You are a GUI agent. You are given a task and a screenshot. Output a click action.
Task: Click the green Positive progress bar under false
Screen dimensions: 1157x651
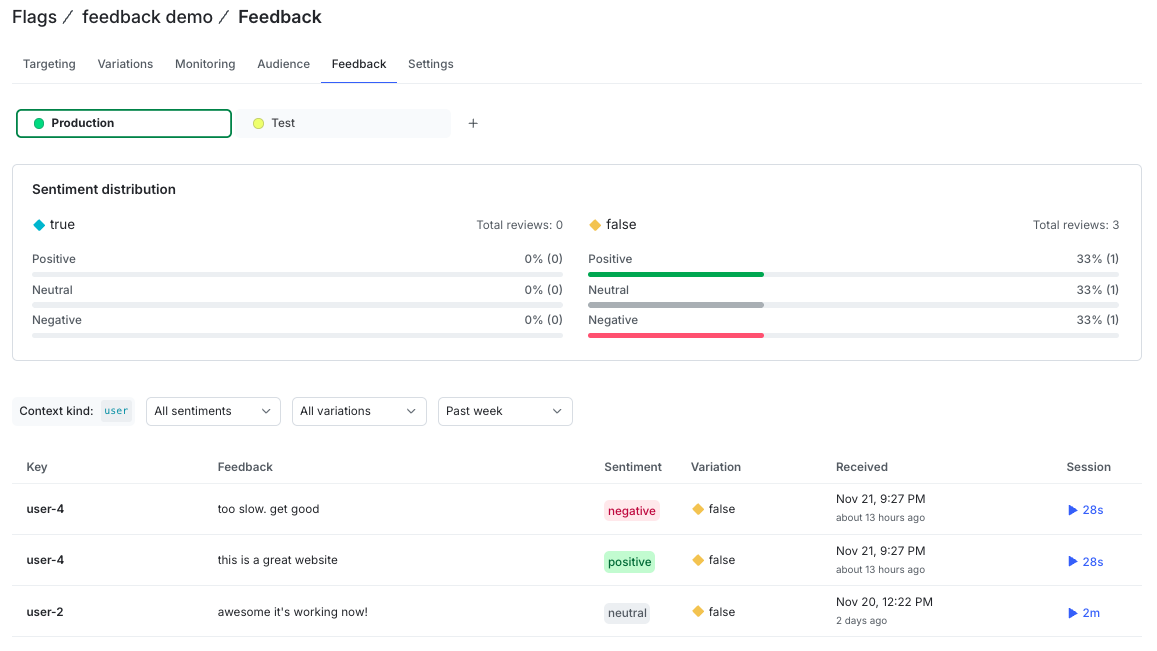pos(675,274)
